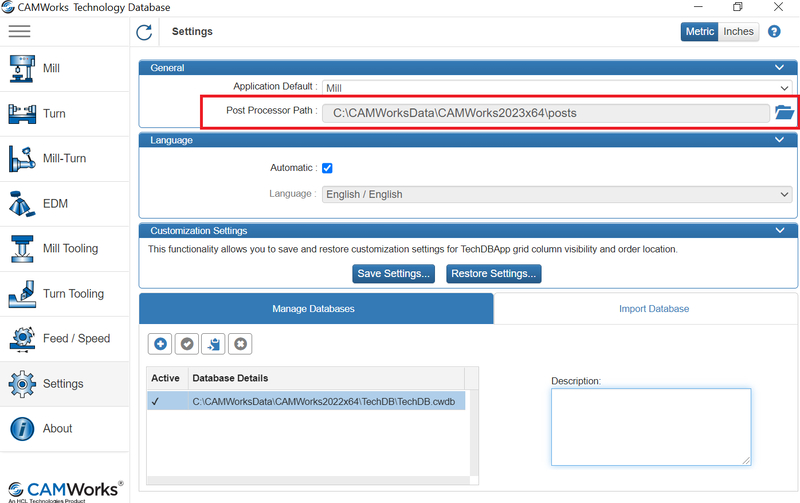Click the Save Settings... button

click(393, 274)
